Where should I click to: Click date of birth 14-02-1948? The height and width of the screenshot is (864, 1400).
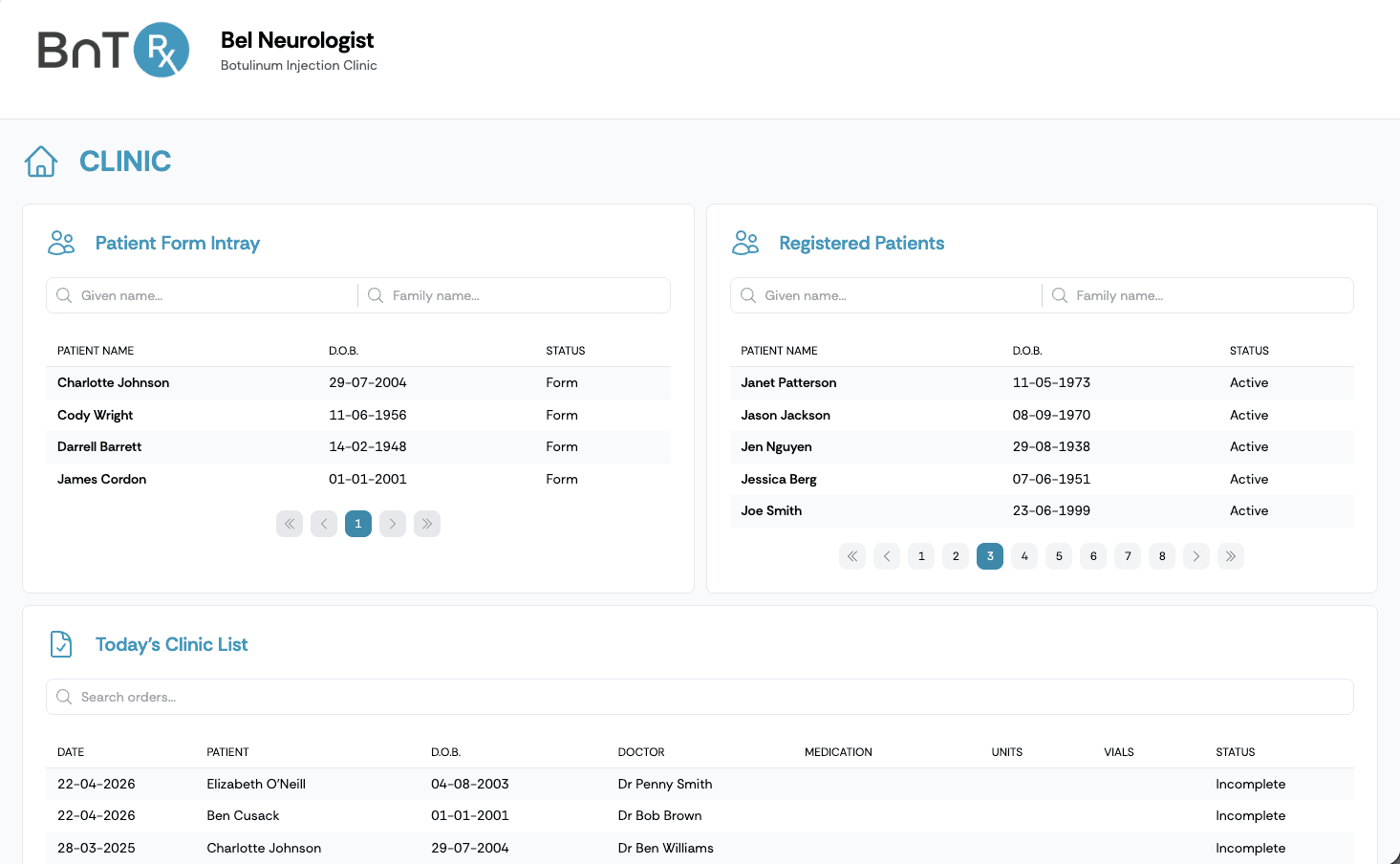[x=368, y=446]
